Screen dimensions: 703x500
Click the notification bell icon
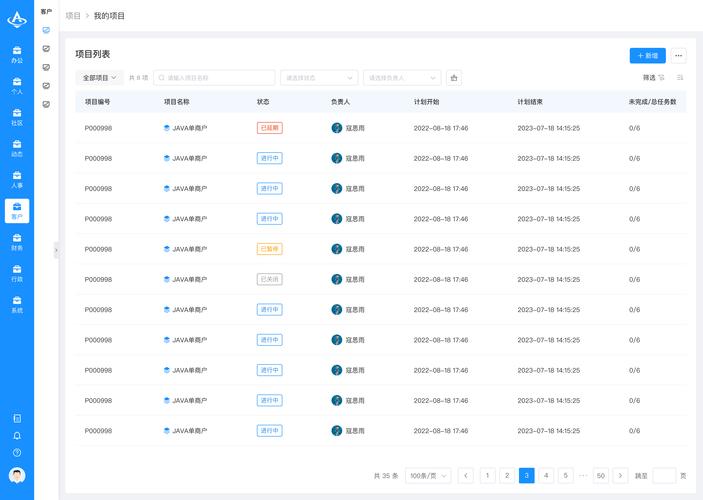17,436
